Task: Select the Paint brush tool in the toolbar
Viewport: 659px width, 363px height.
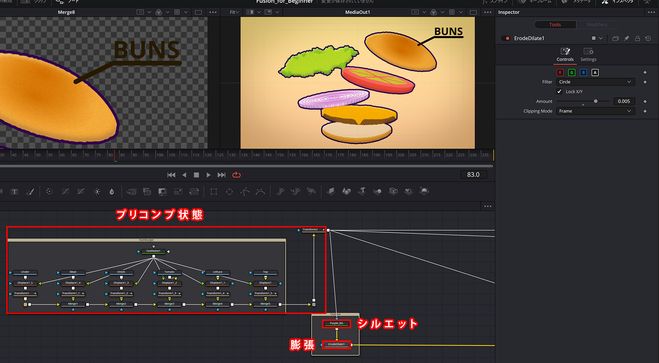Action: [30, 192]
